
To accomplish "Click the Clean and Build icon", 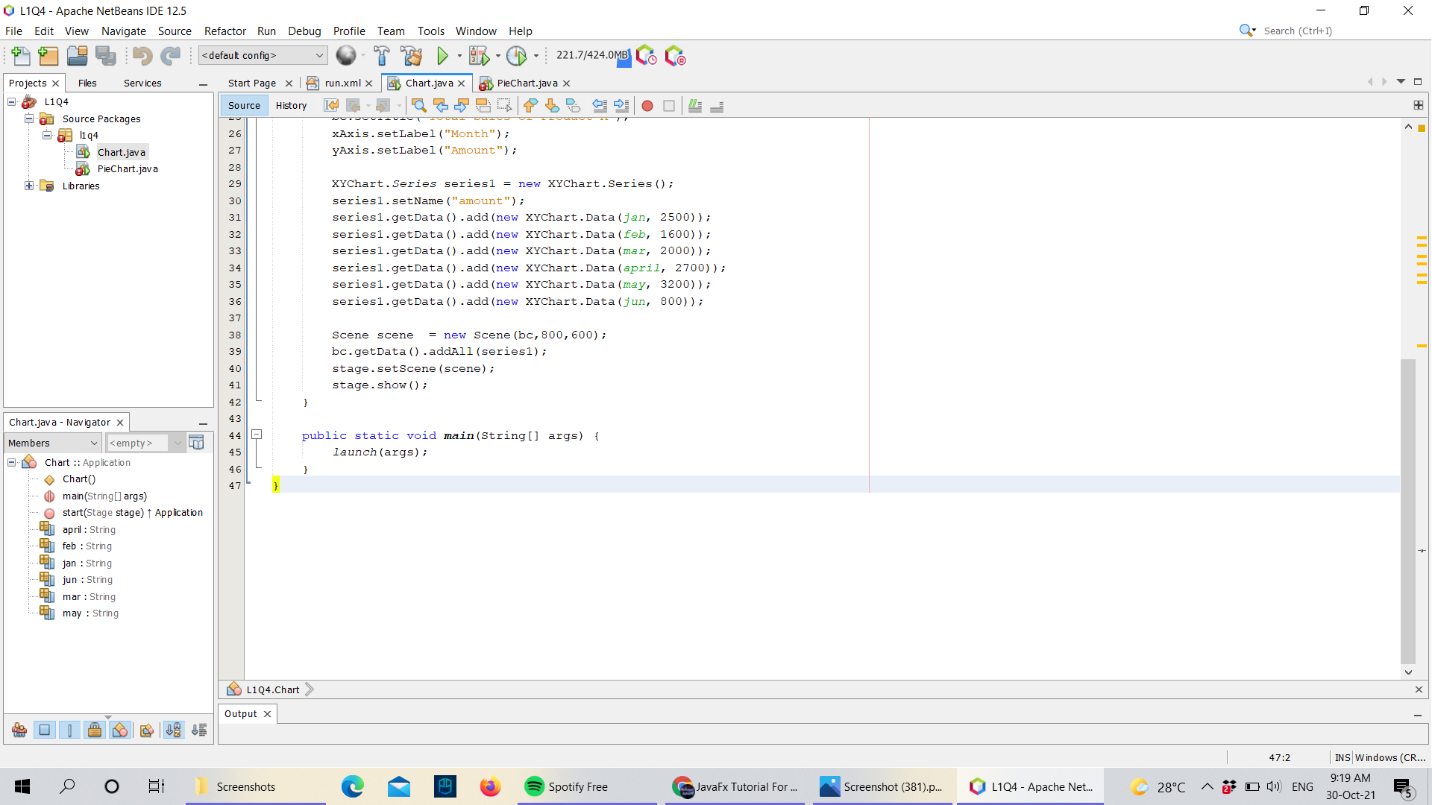I will 411,56.
